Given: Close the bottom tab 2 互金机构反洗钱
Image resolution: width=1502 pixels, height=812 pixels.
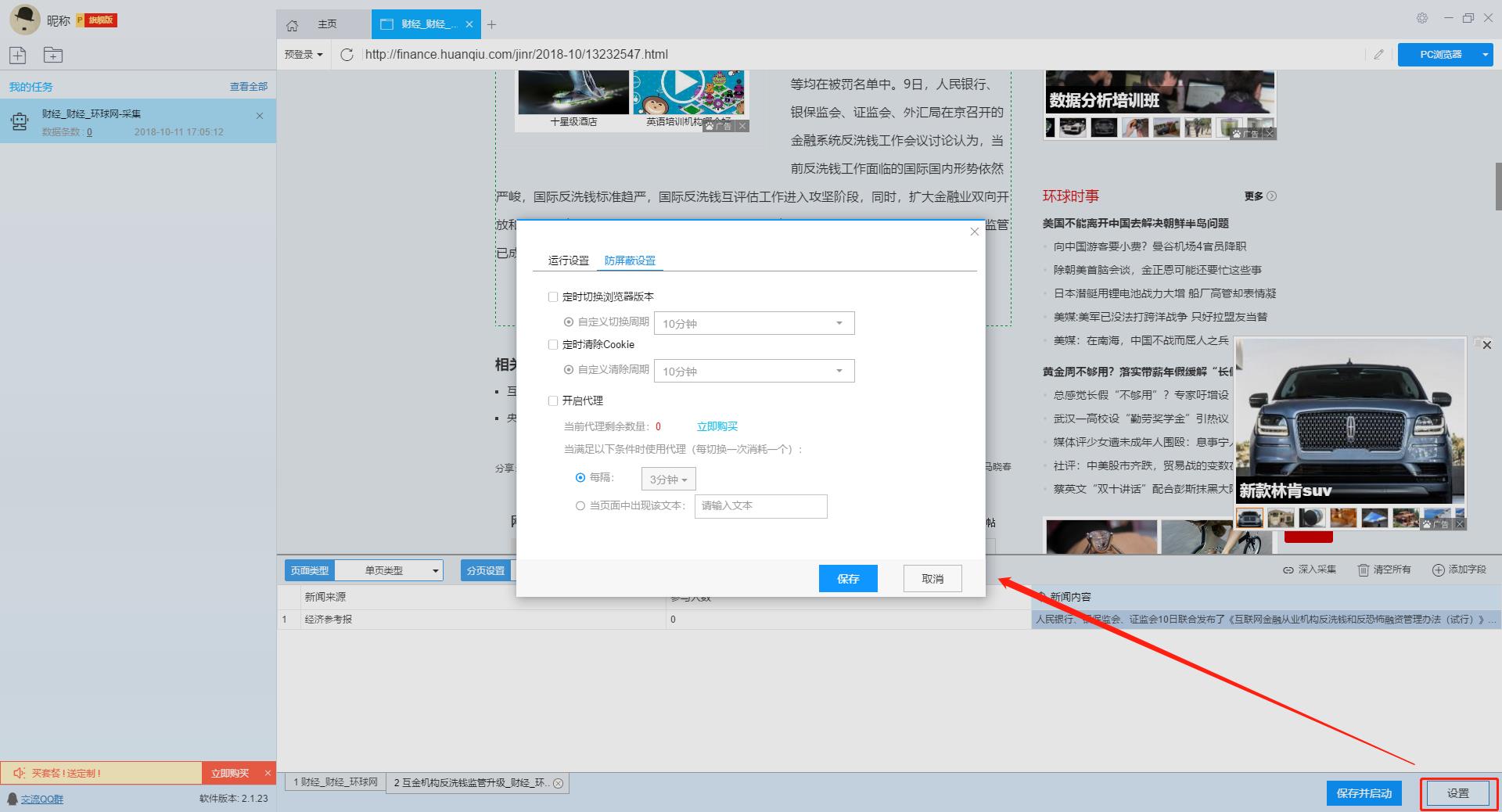Looking at the screenshot, I should [558, 783].
